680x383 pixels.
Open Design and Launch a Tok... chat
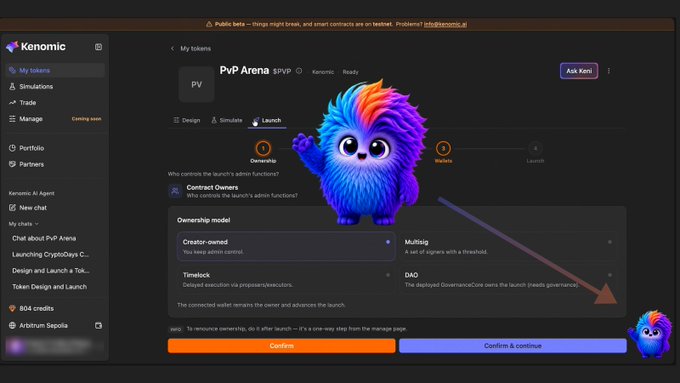(x=51, y=270)
